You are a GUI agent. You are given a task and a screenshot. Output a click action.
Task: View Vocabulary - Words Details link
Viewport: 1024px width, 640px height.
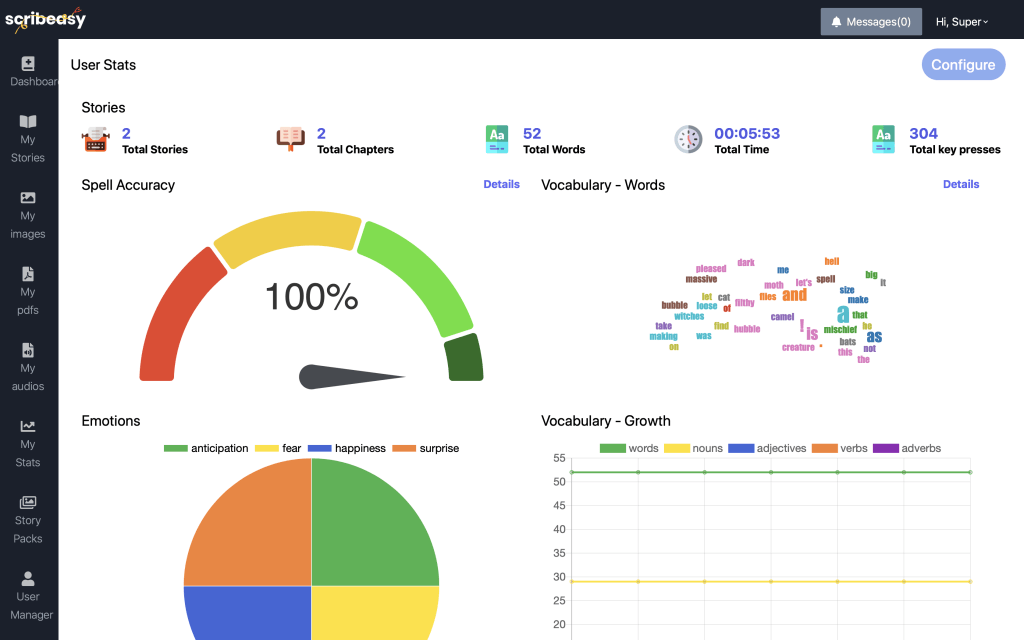pyautogui.click(x=960, y=184)
